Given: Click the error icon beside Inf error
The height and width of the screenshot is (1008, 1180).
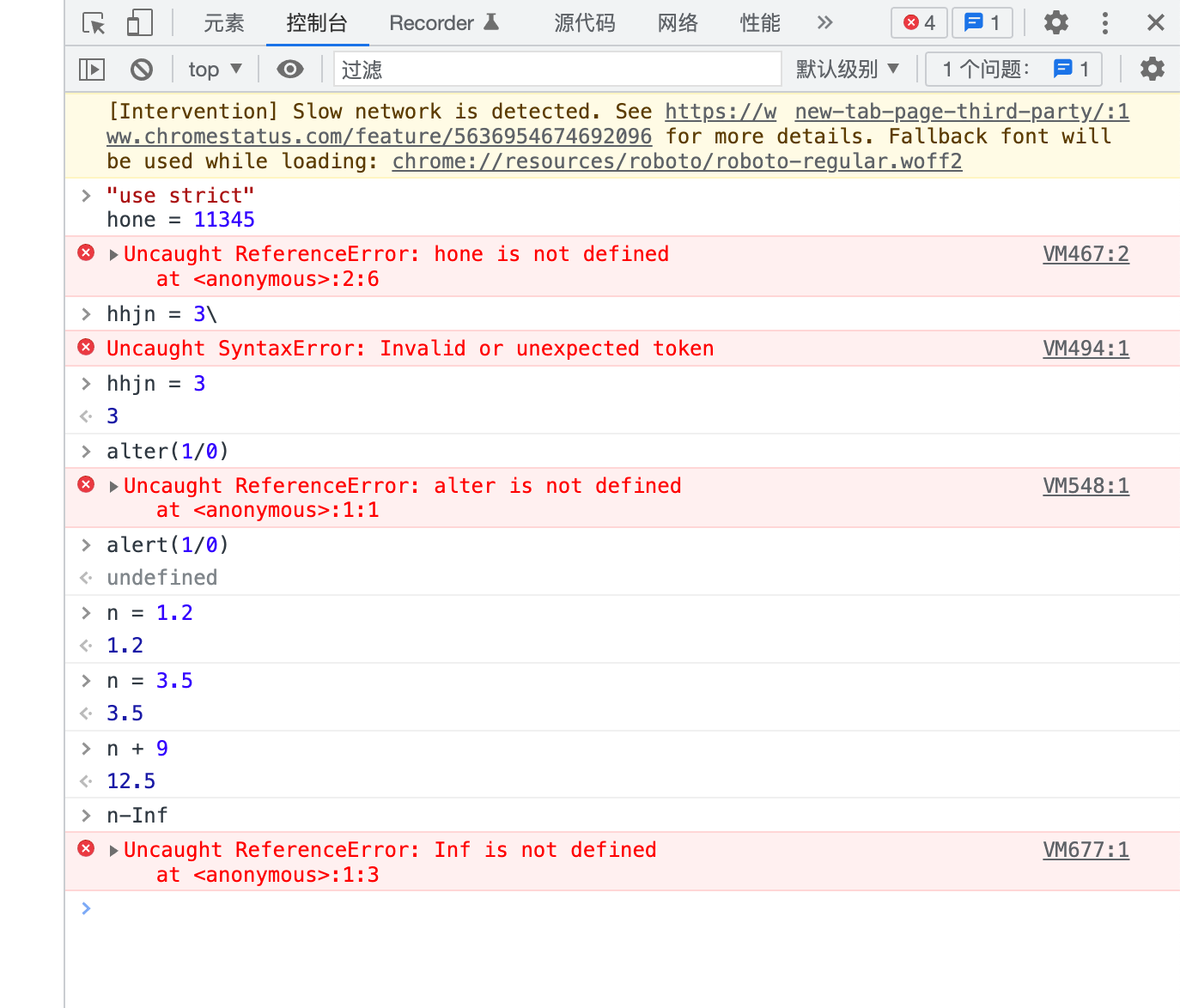Looking at the screenshot, I should tap(86, 848).
